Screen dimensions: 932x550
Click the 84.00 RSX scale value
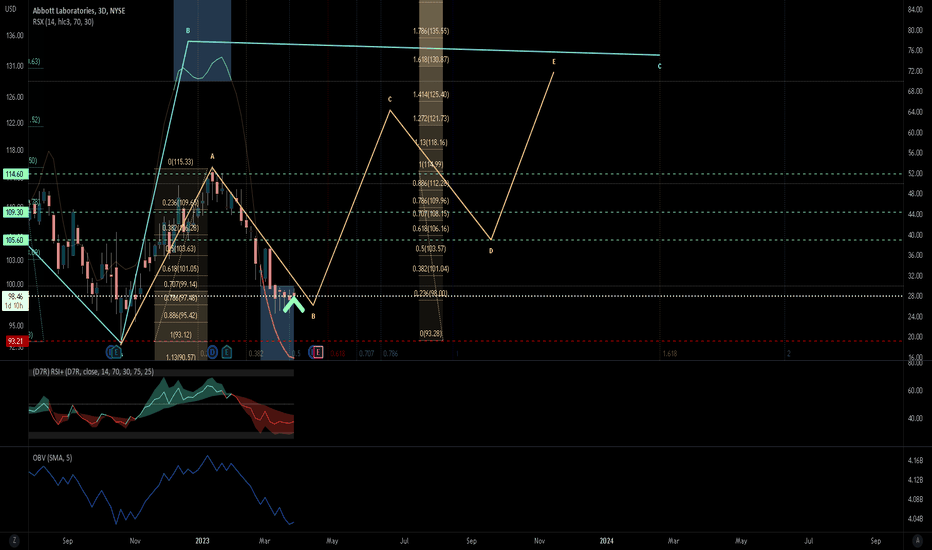915,10
